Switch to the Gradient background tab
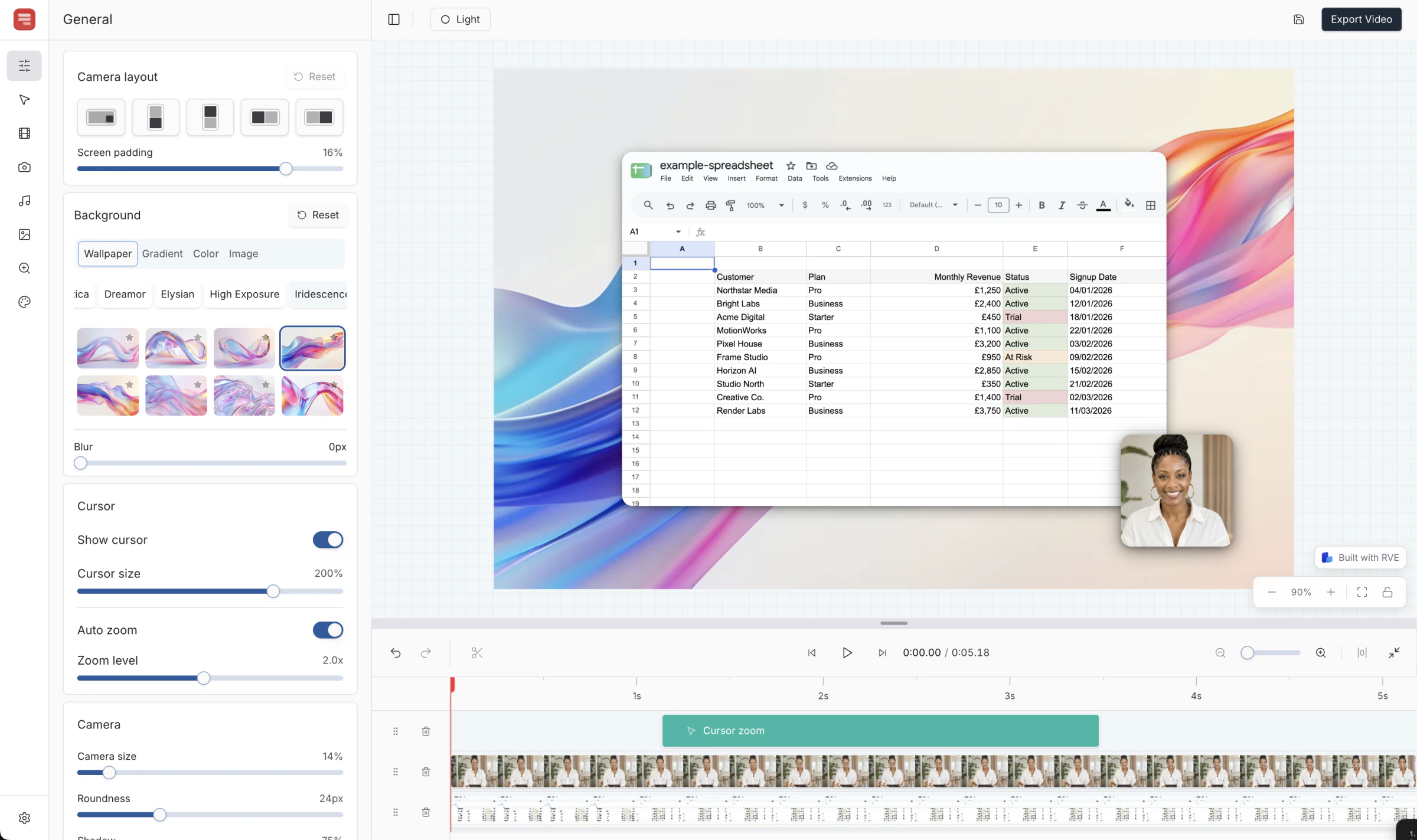The width and height of the screenshot is (1417, 840). pyautogui.click(x=162, y=254)
